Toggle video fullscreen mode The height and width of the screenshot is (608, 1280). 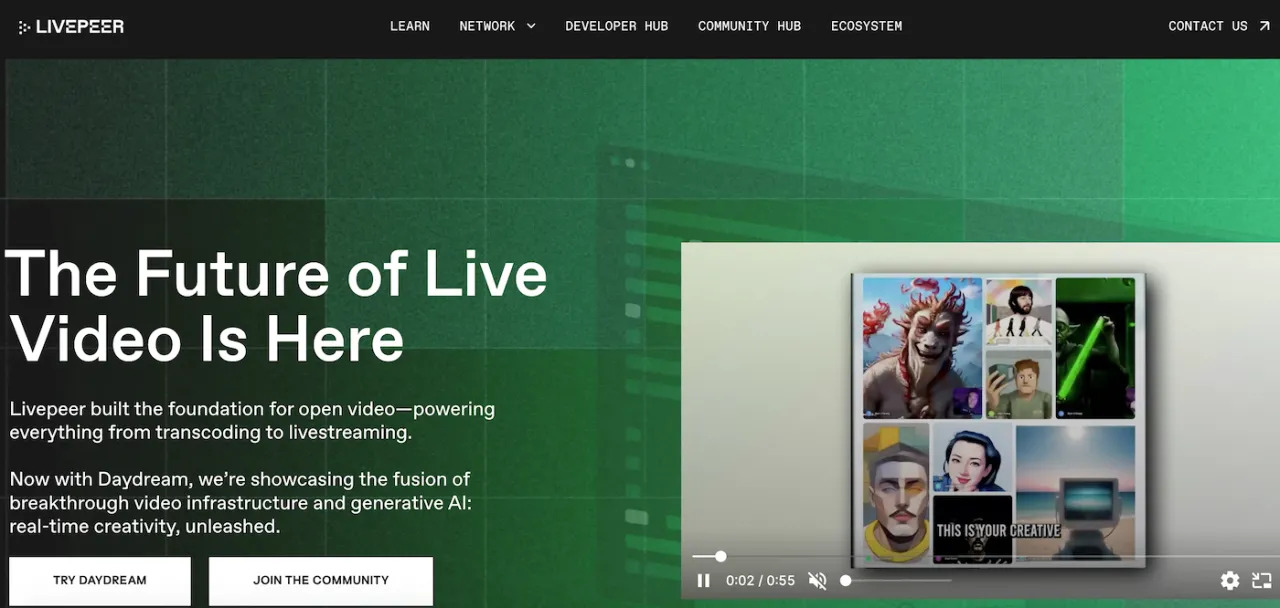tap(1261, 581)
